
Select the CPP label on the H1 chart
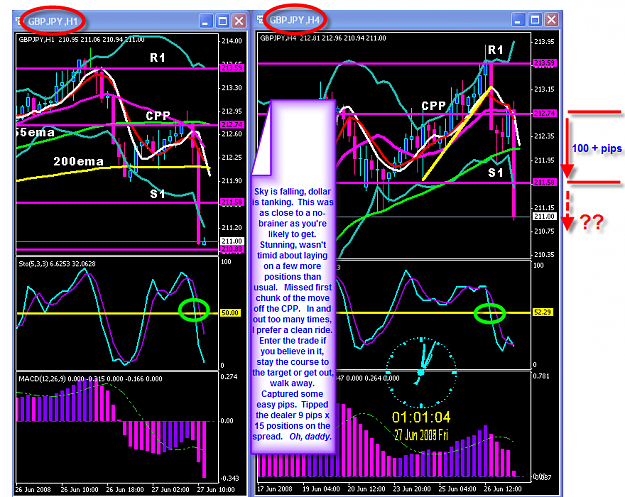(x=158, y=116)
